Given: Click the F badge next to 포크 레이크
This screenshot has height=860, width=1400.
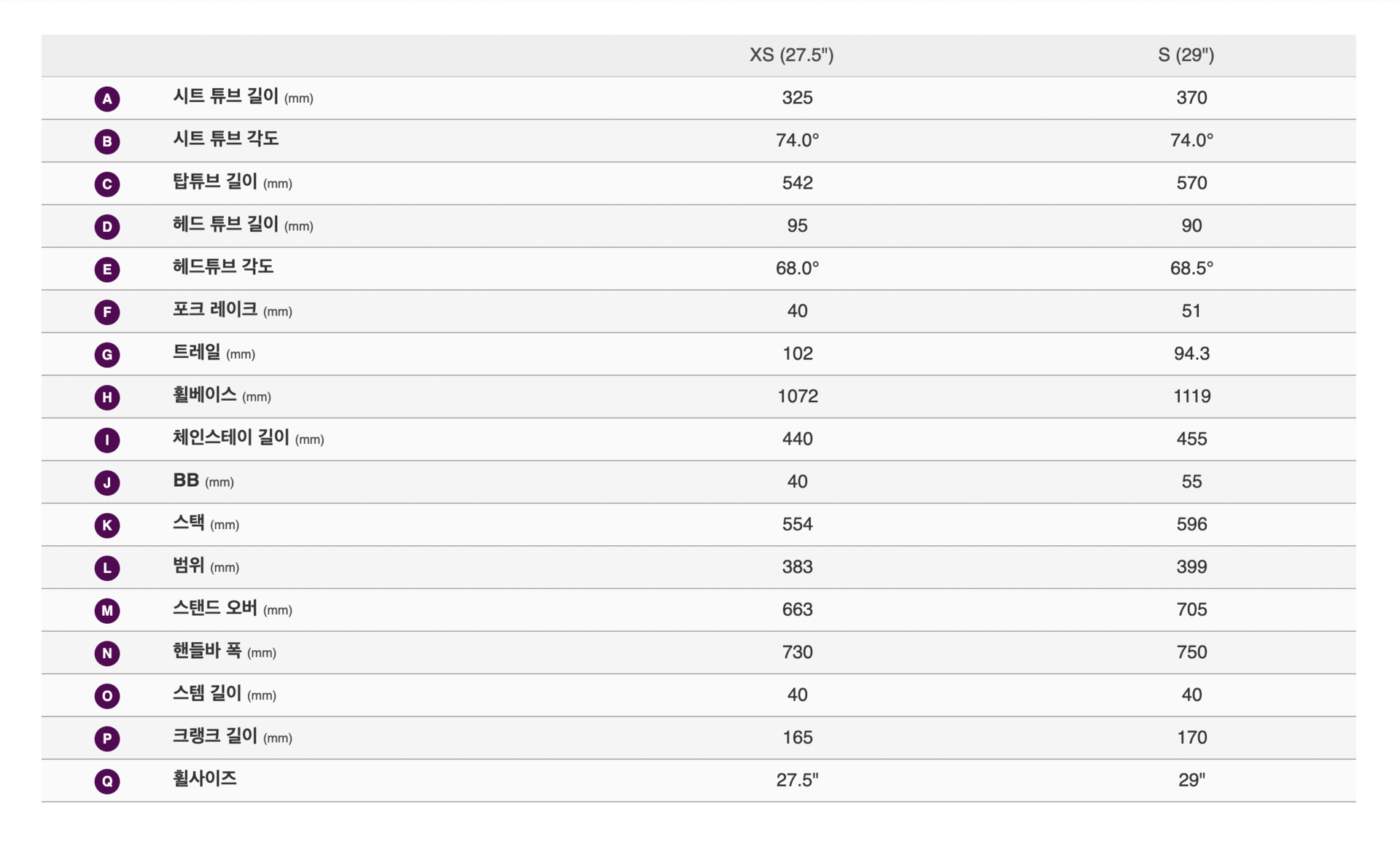Looking at the screenshot, I should [107, 311].
